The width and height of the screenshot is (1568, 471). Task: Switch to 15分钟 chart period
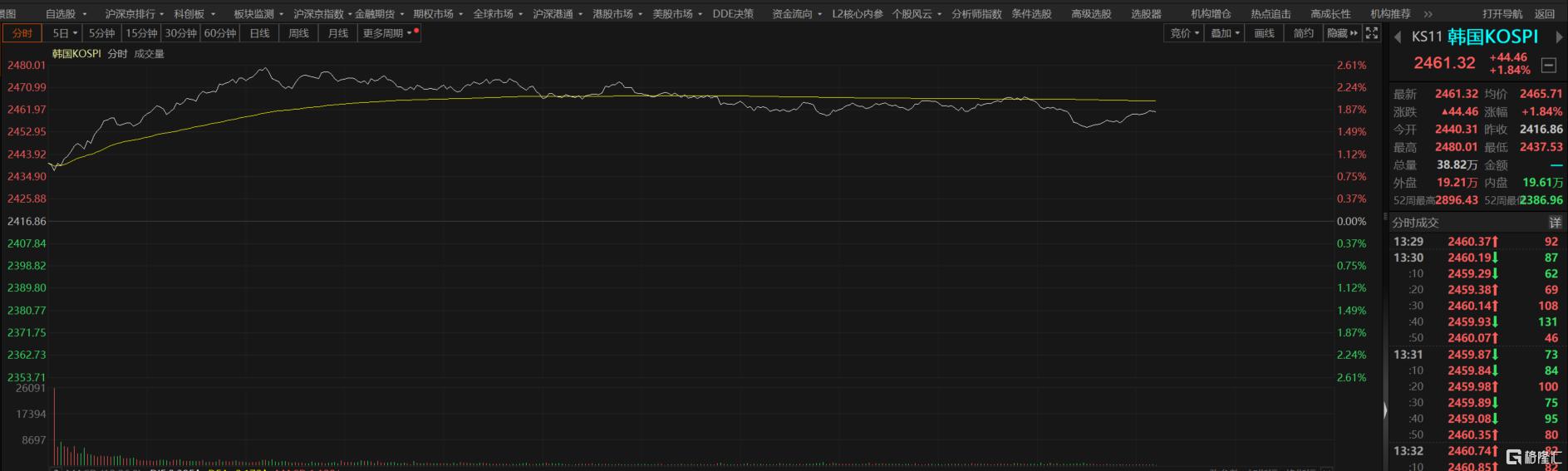click(x=141, y=33)
